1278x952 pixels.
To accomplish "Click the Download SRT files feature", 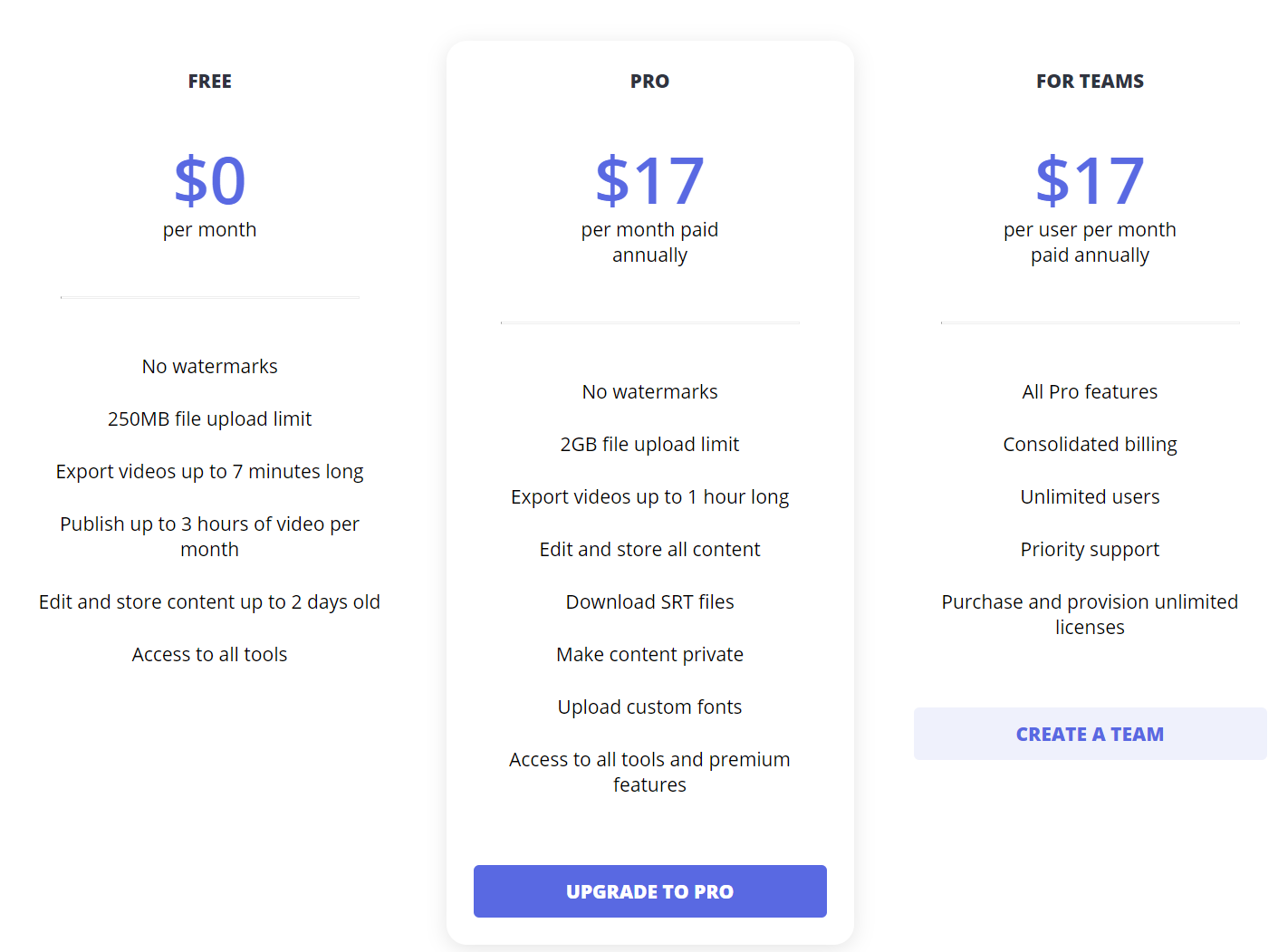I will click(x=649, y=601).
